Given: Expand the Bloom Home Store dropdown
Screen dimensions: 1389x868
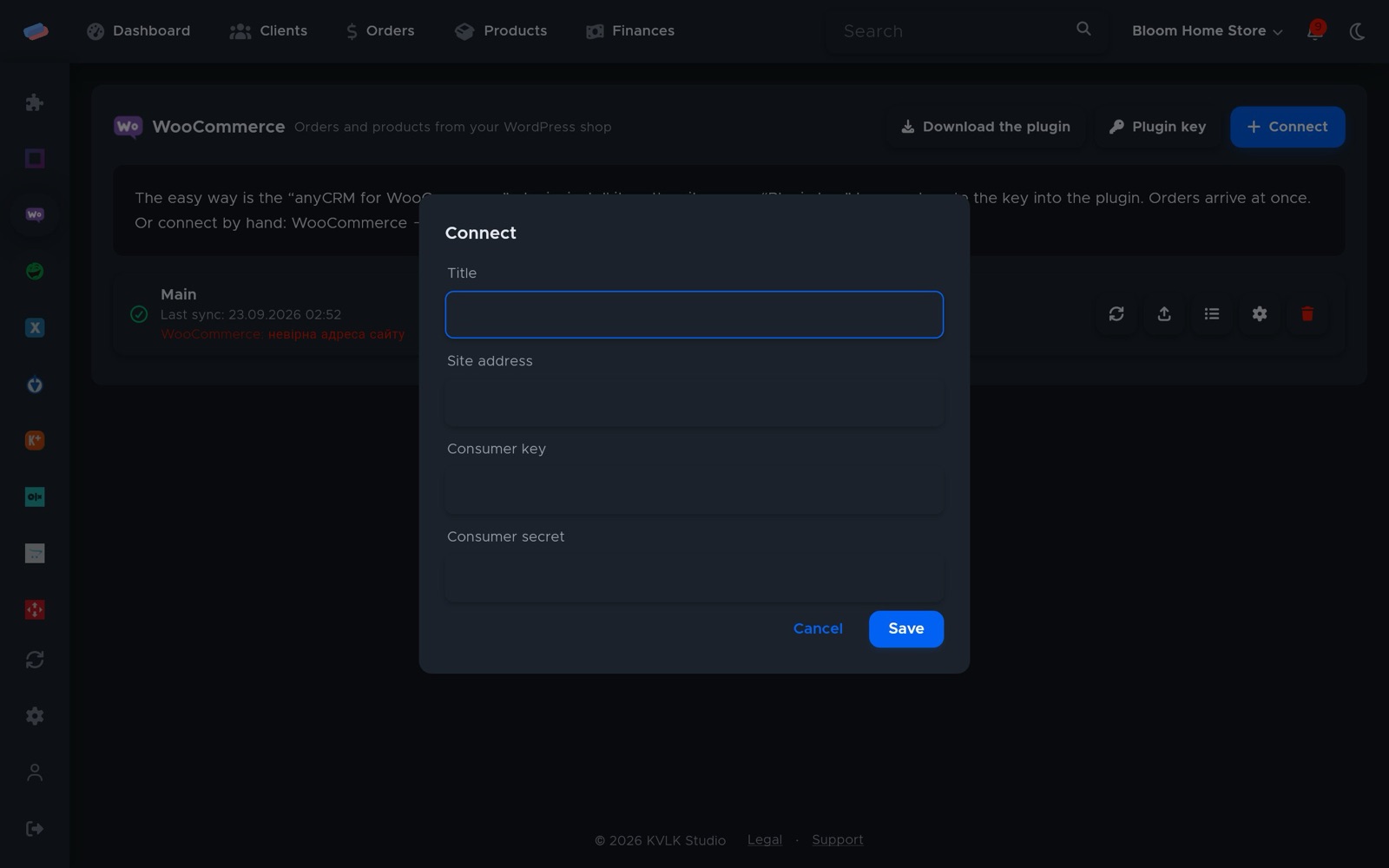Looking at the screenshot, I should tap(1207, 31).
